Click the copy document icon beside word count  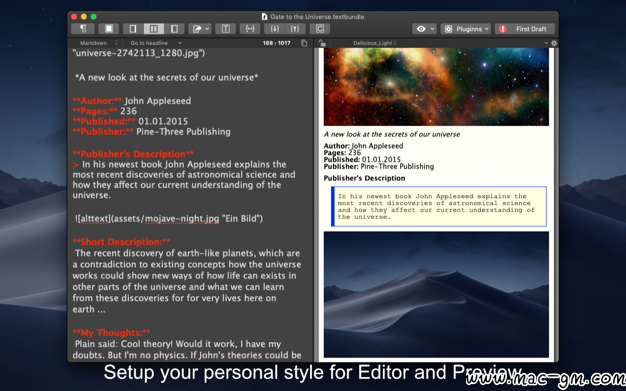304,43
